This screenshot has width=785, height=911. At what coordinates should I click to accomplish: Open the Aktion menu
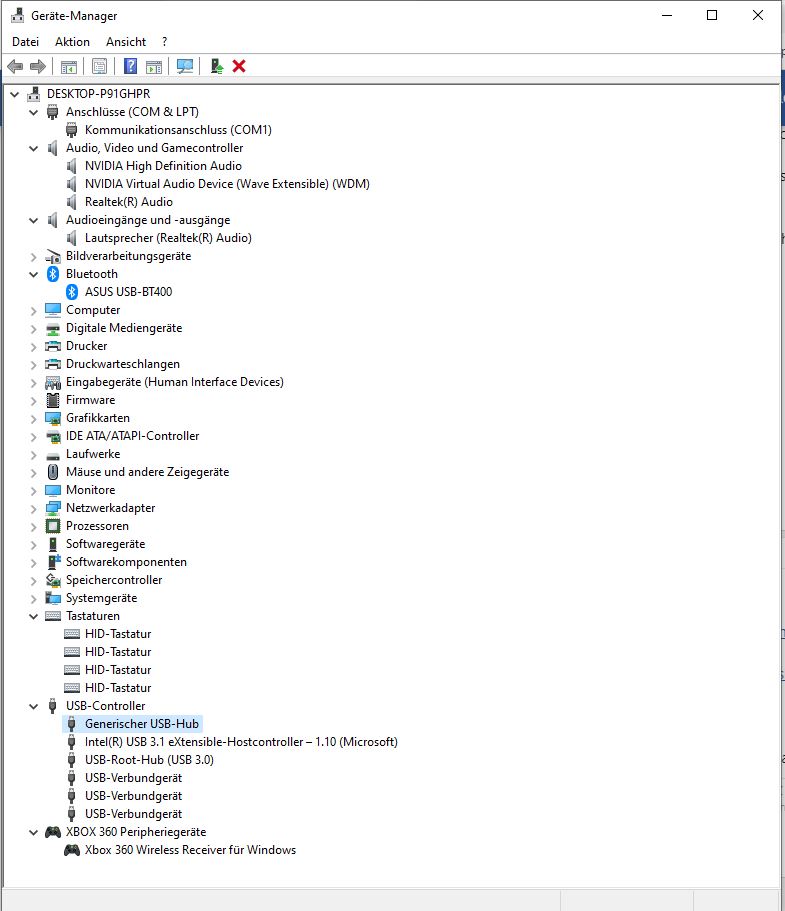[x=73, y=42]
